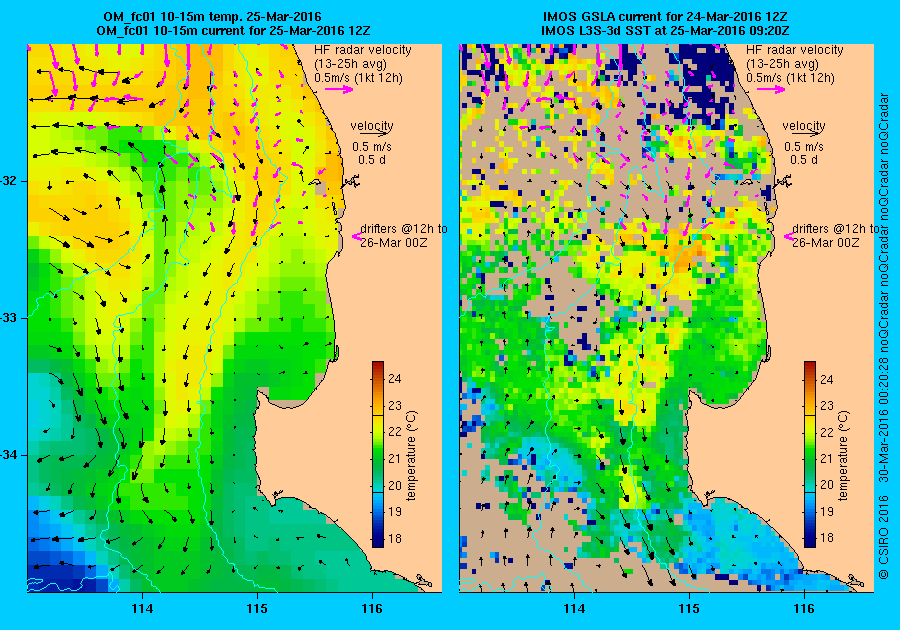
Task: Click the title "OM_fc01 10-15m current for 25-Mar-2016 12Z"
Action: [232, 30]
